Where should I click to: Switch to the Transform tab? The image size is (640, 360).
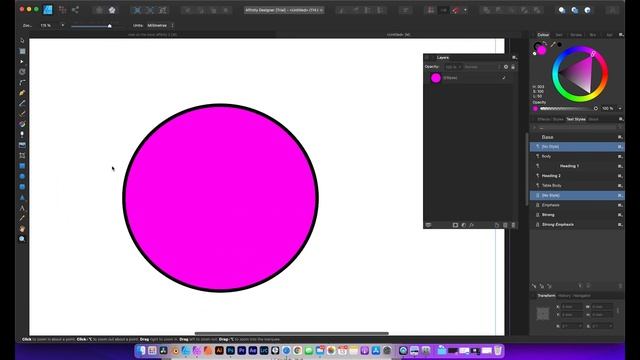click(546, 296)
